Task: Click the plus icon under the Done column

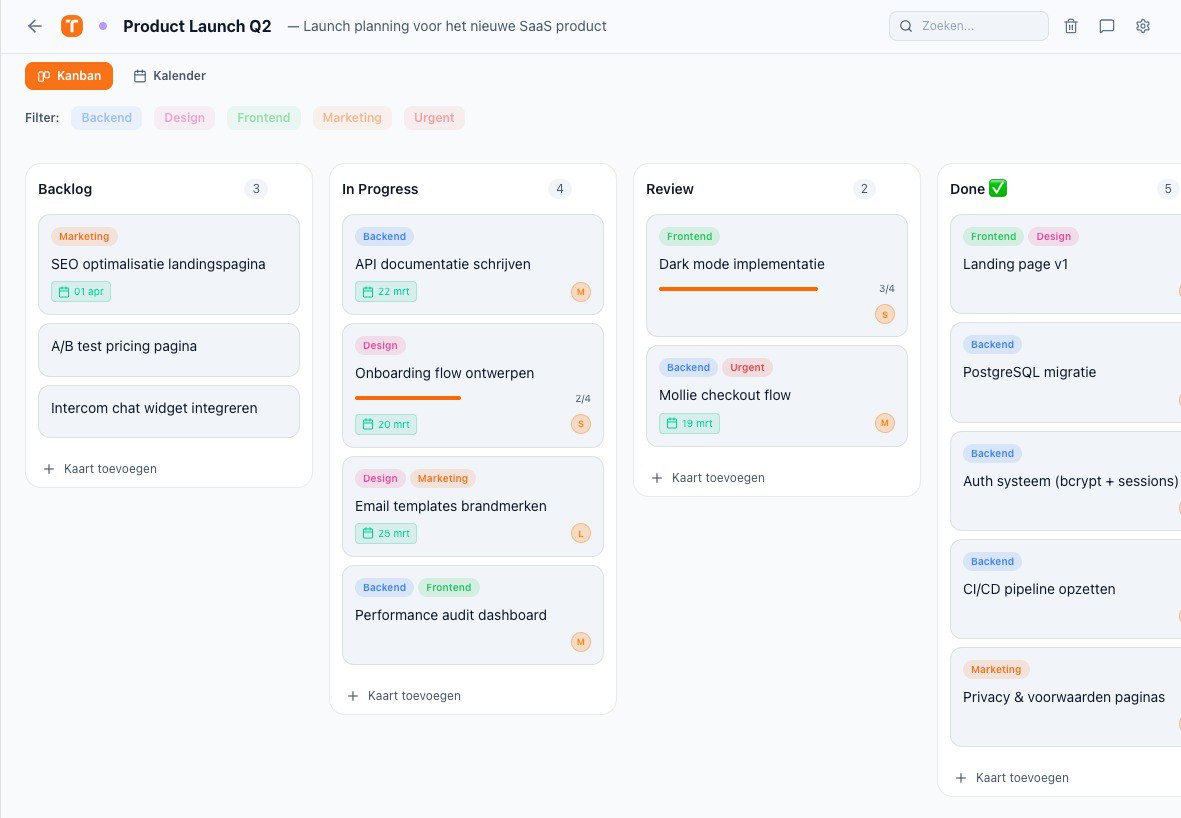Action: tap(959, 777)
